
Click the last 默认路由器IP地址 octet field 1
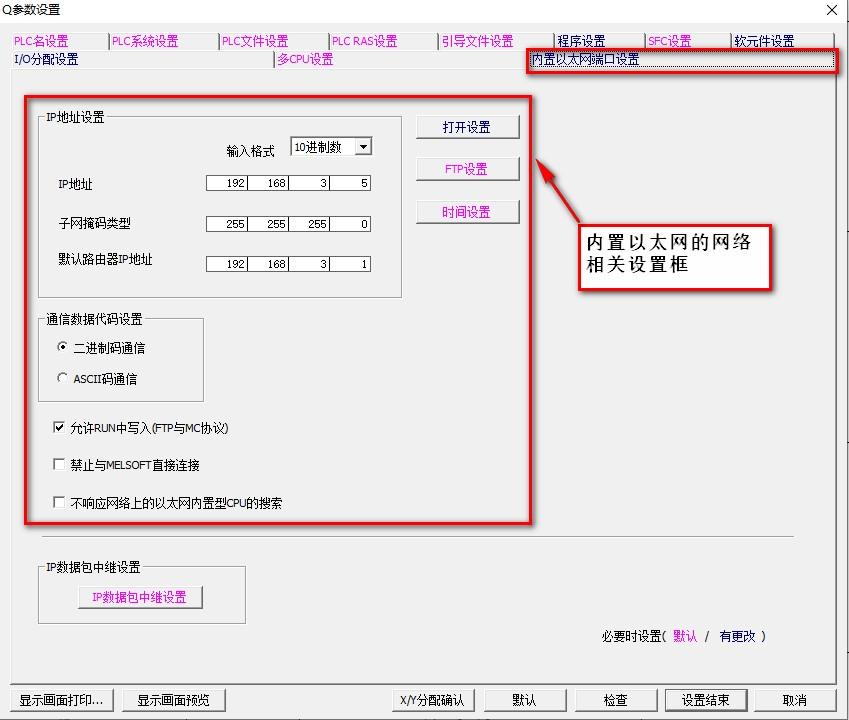(350, 264)
